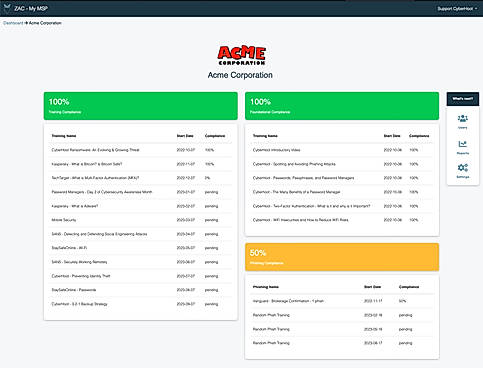Click Acme Corporation in the breadcrumb
This screenshot has width=483, height=368.
[x=45, y=23]
